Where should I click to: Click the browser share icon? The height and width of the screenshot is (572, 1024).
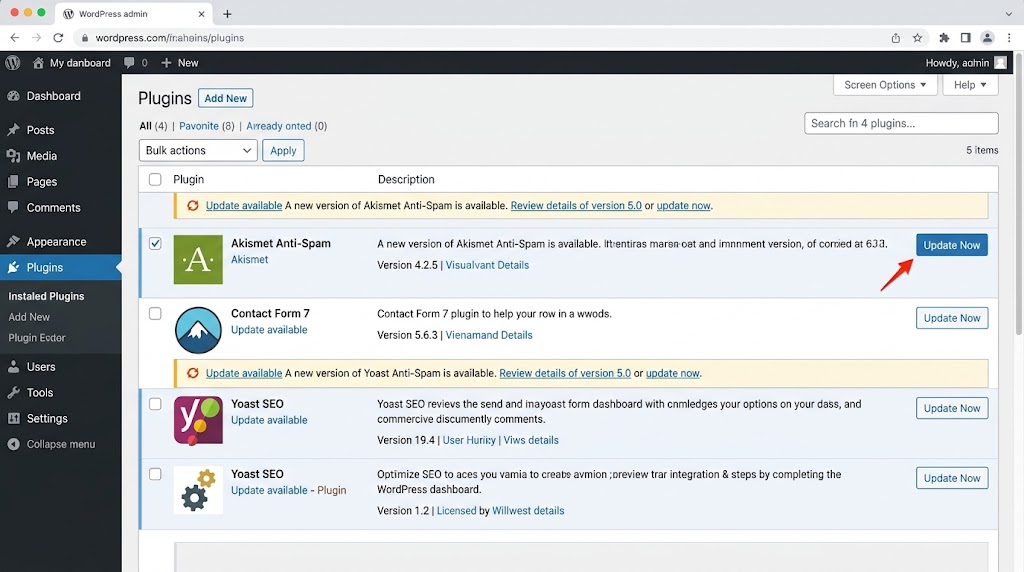point(895,38)
